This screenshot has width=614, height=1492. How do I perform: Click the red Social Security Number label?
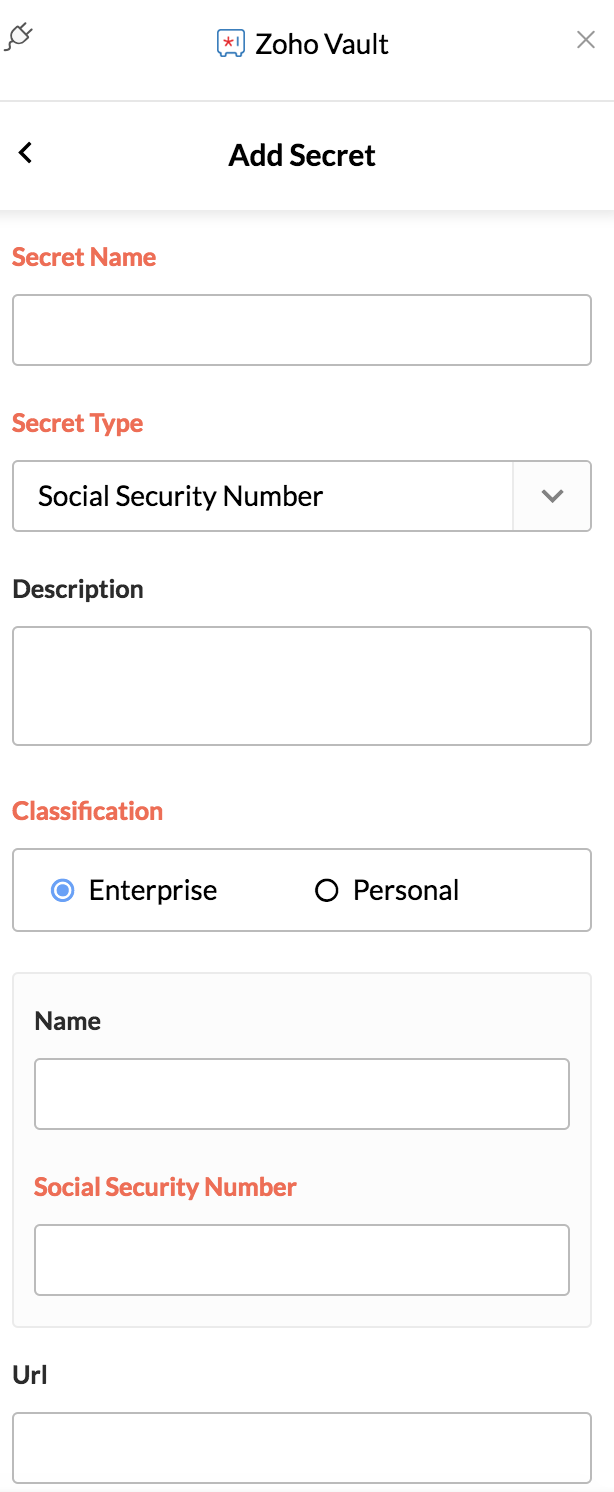pos(166,1187)
